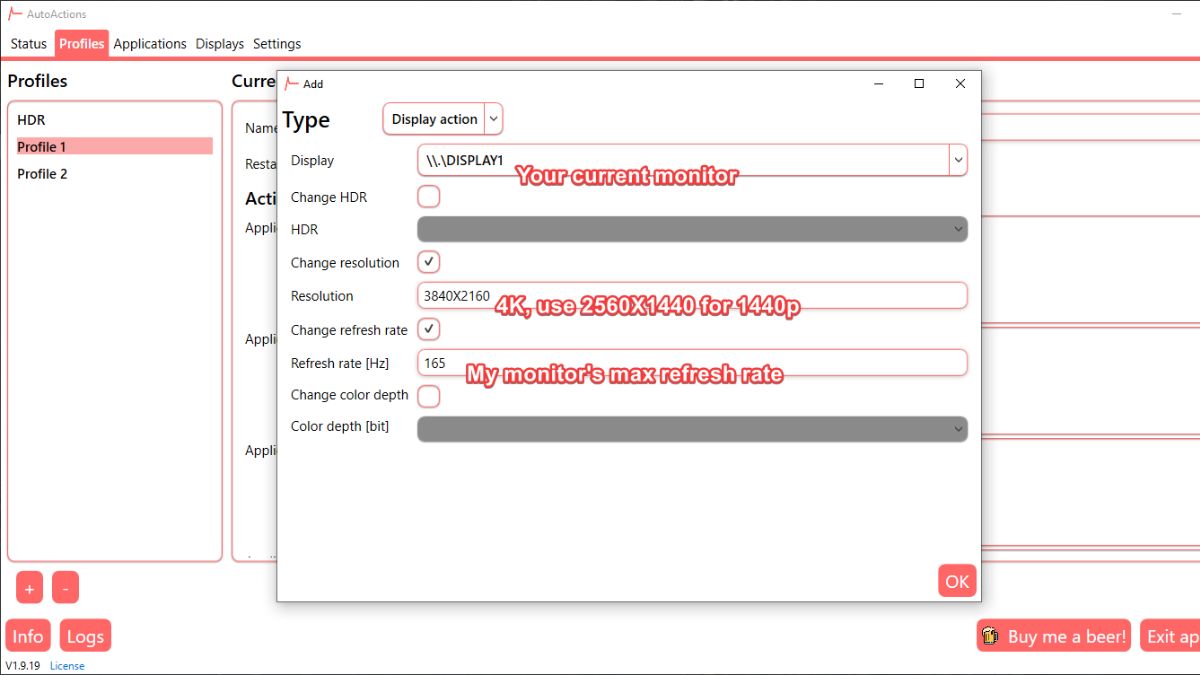Switch to the Status tab

[28, 43]
